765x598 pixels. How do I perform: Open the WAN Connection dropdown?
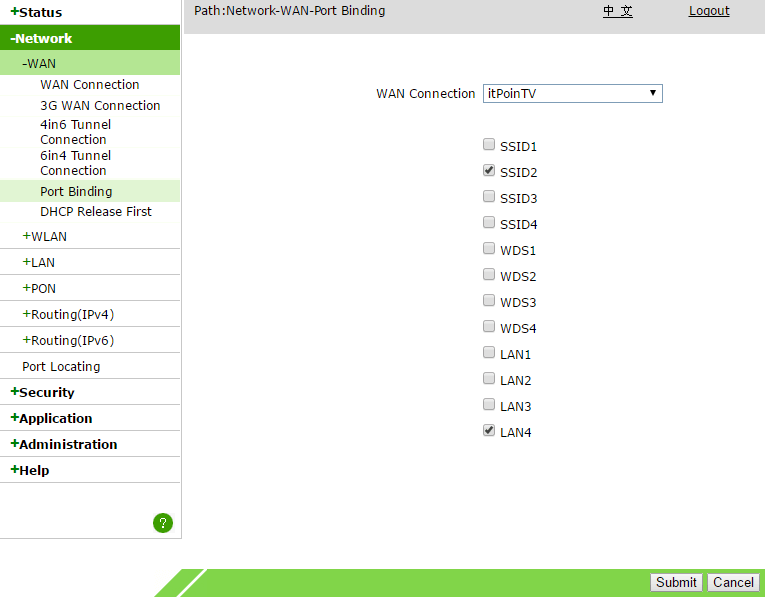(573, 93)
